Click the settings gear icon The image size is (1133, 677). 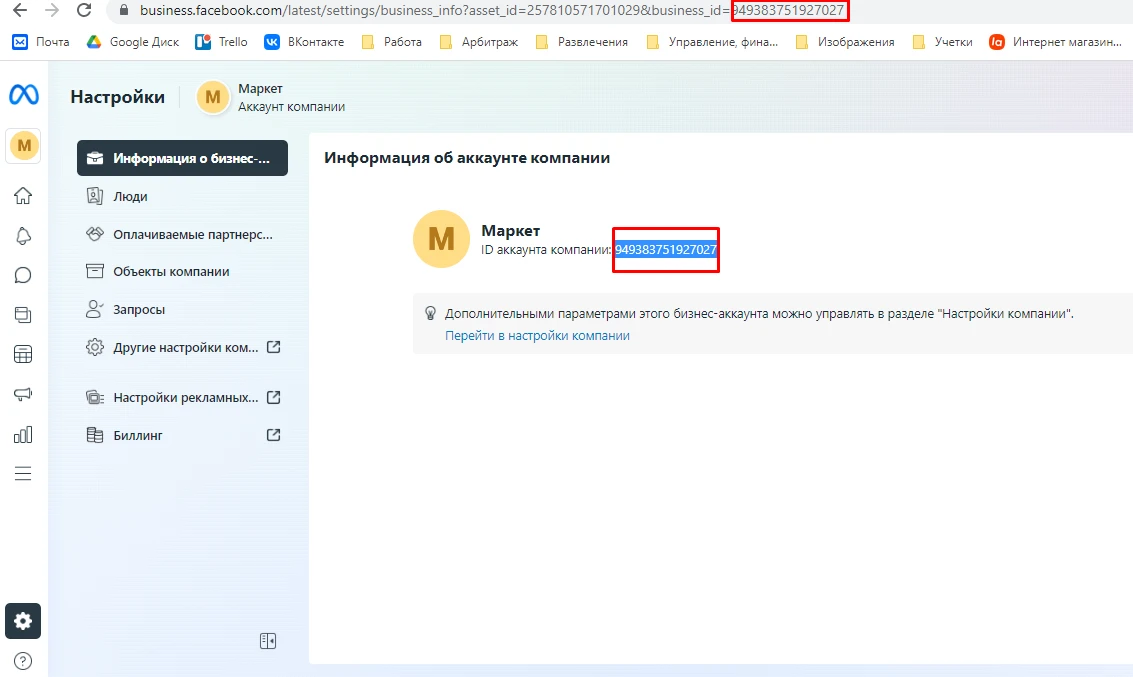tap(23, 621)
